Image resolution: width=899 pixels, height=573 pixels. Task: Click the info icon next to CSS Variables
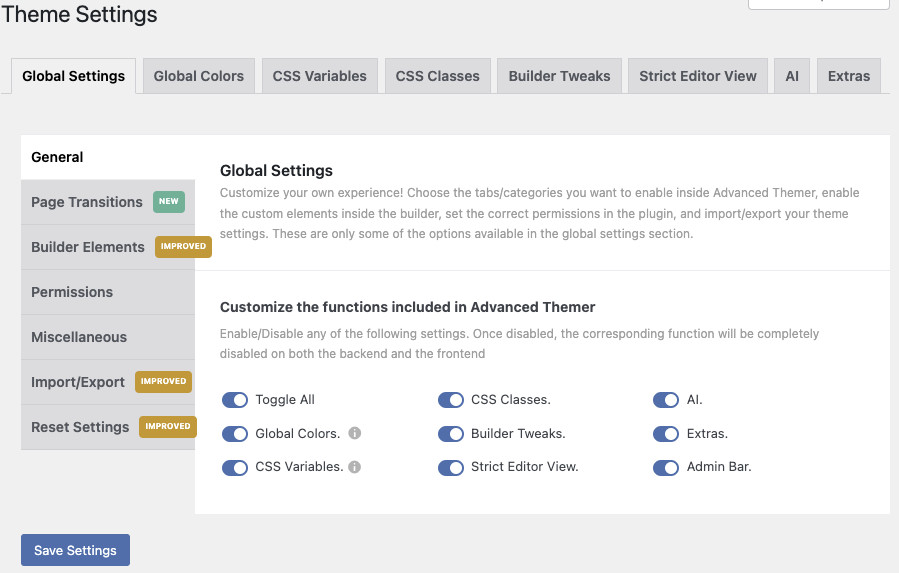click(355, 467)
